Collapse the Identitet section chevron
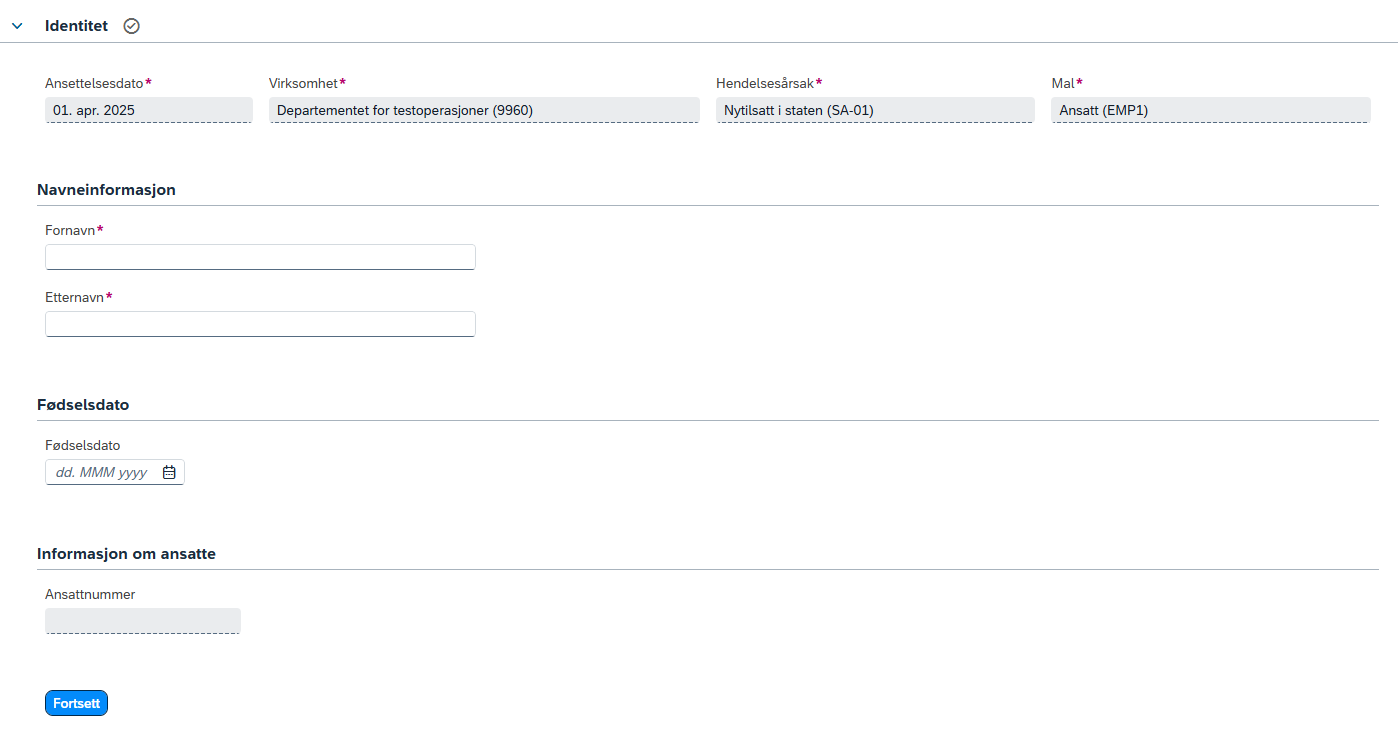This screenshot has height=733, width=1398. point(17,27)
